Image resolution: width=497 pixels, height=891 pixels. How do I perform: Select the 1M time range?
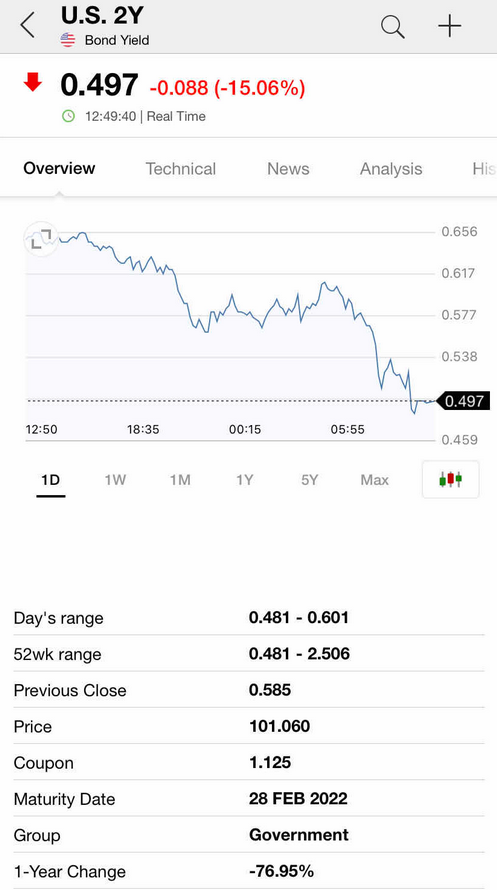179,480
